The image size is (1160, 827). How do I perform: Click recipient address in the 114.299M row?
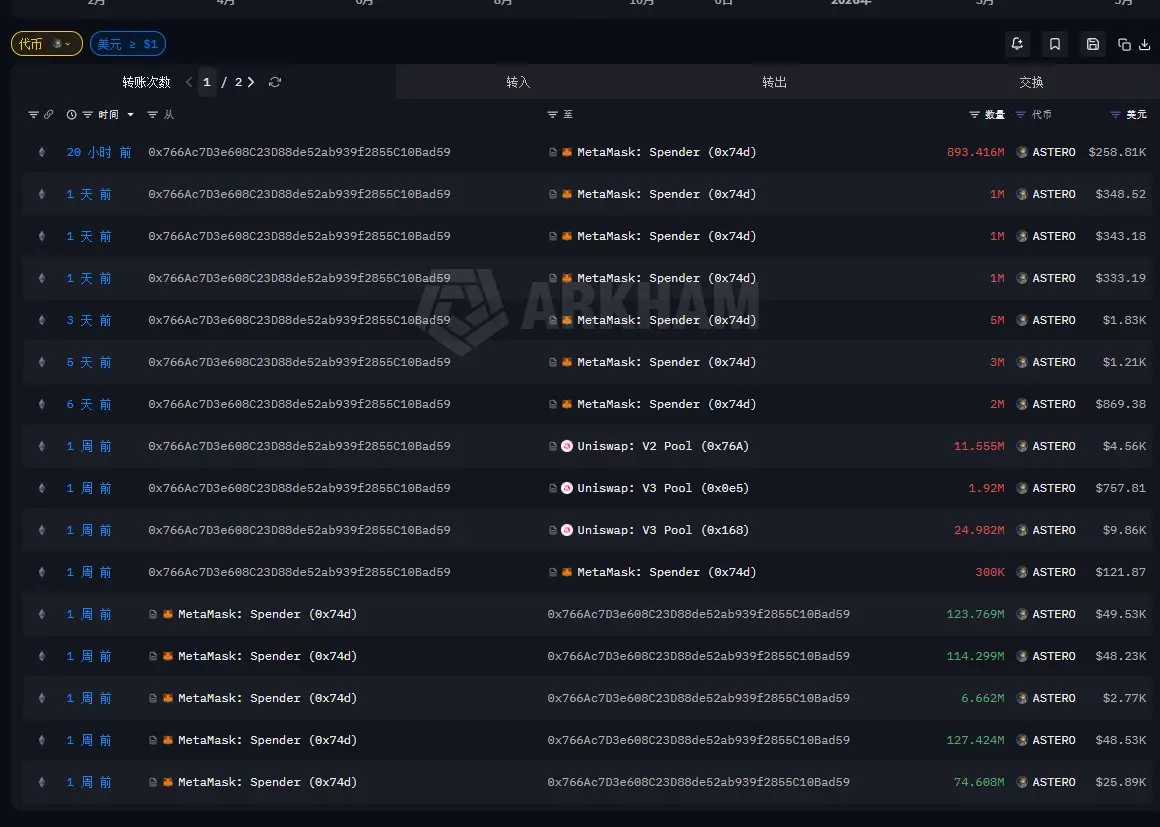(x=698, y=656)
